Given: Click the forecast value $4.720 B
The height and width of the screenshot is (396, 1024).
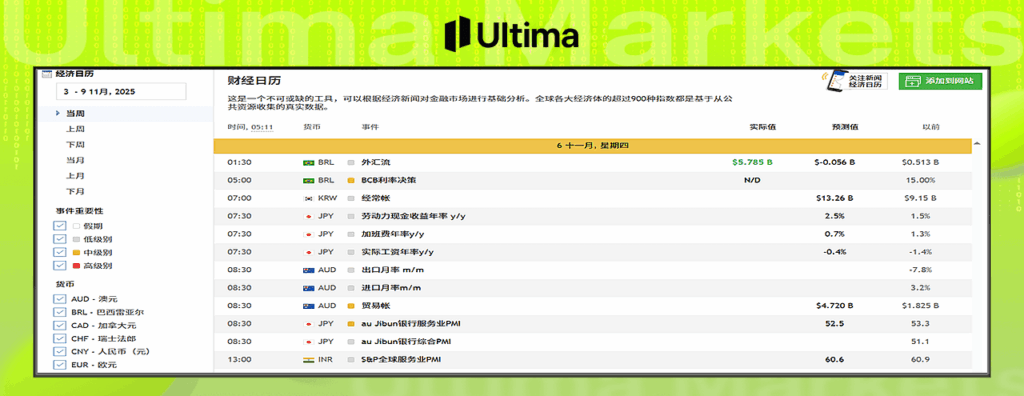Looking at the screenshot, I should point(835,306).
